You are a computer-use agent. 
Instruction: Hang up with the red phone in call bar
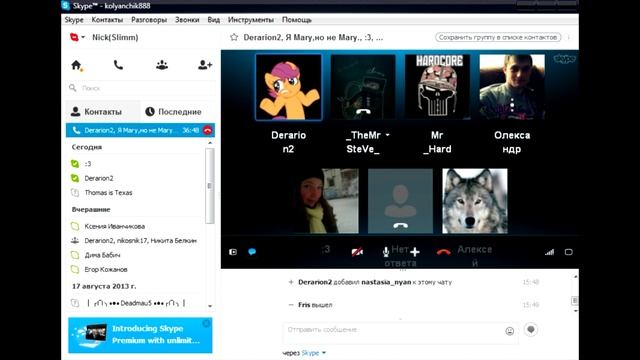coord(444,252)
